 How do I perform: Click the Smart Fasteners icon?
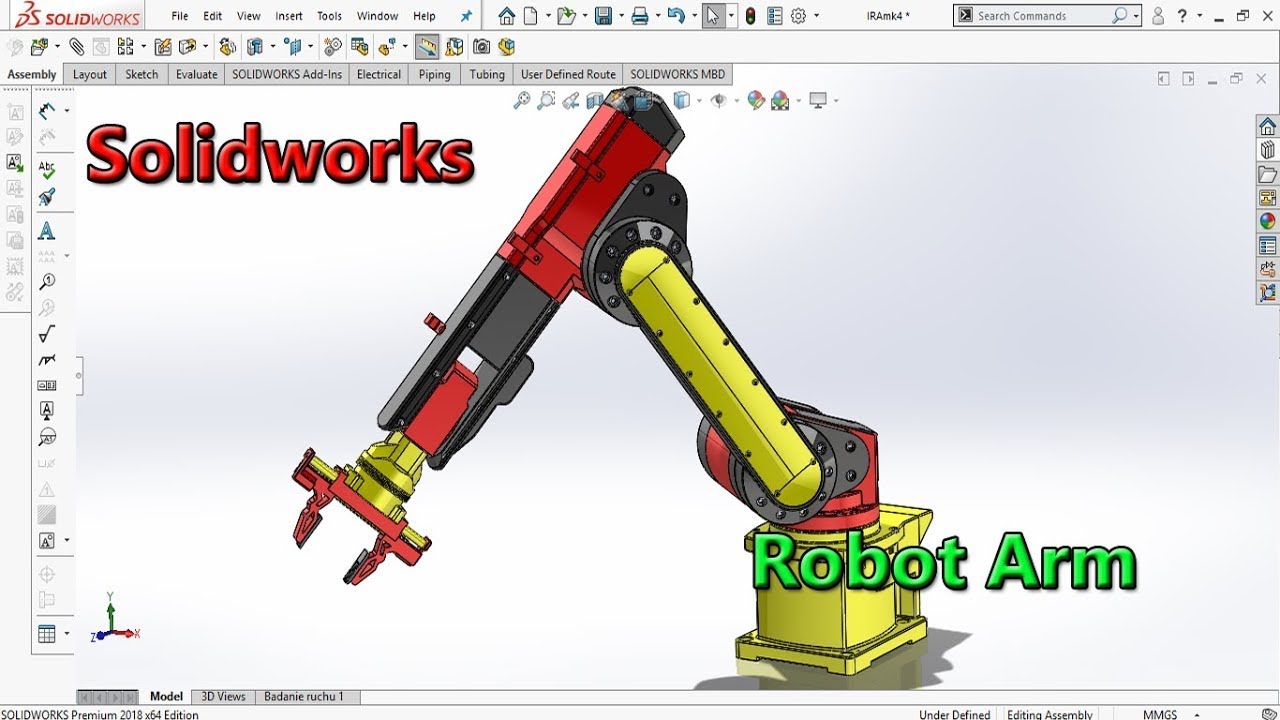(163, 47)
